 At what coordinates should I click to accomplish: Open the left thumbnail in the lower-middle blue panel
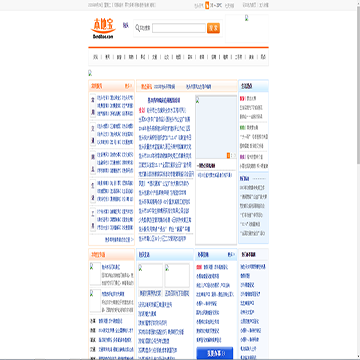pyautogui.click(x=150, y=275)
